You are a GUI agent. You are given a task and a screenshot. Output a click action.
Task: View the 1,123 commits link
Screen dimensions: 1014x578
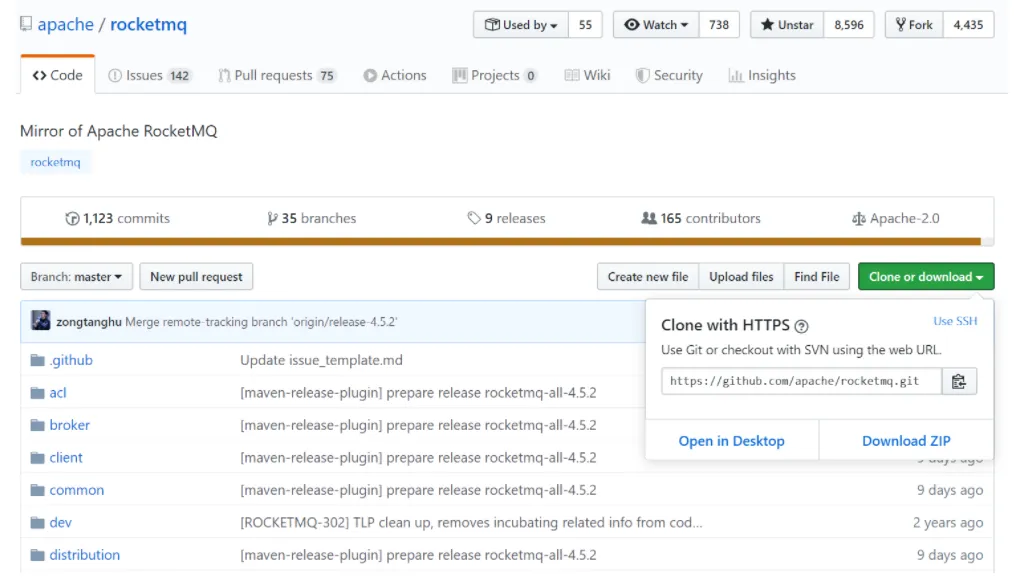pyautogui.click(x=118, y=219)
